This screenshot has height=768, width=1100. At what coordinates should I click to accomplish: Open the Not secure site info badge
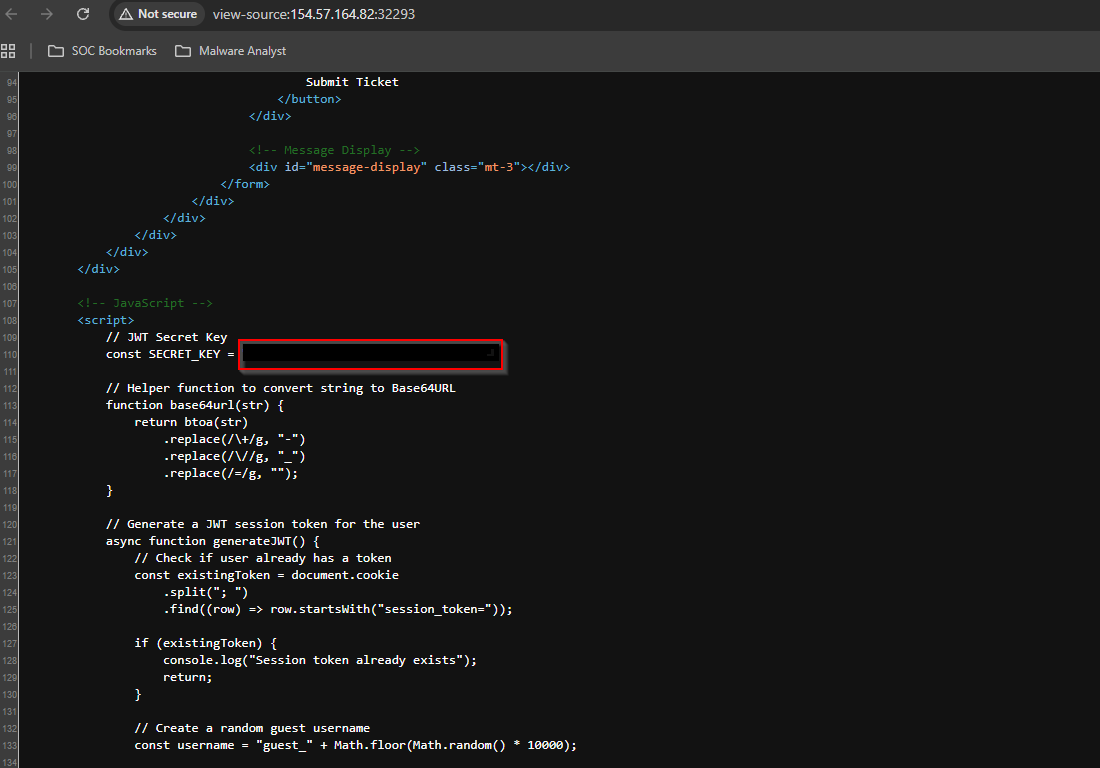[x=158, y=14]
